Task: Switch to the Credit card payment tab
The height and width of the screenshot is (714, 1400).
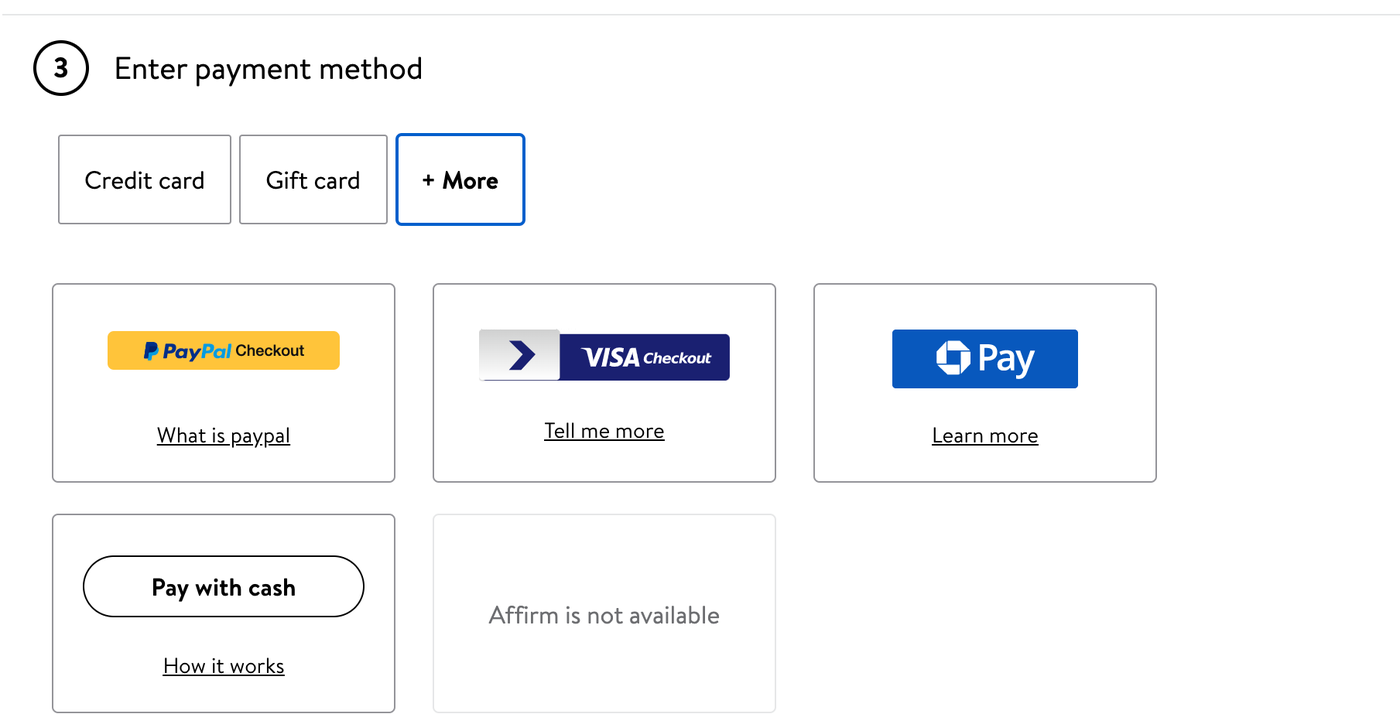Action: (144, 179)
